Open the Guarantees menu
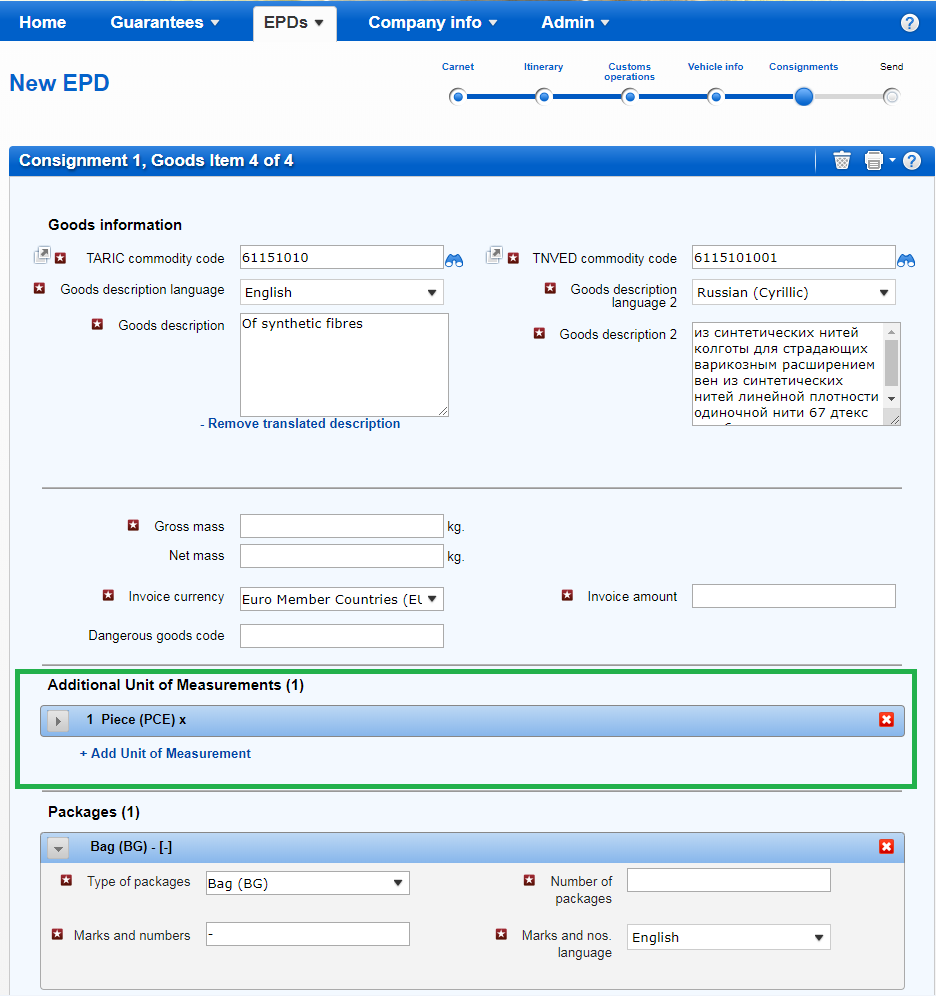 coord(165,22)
